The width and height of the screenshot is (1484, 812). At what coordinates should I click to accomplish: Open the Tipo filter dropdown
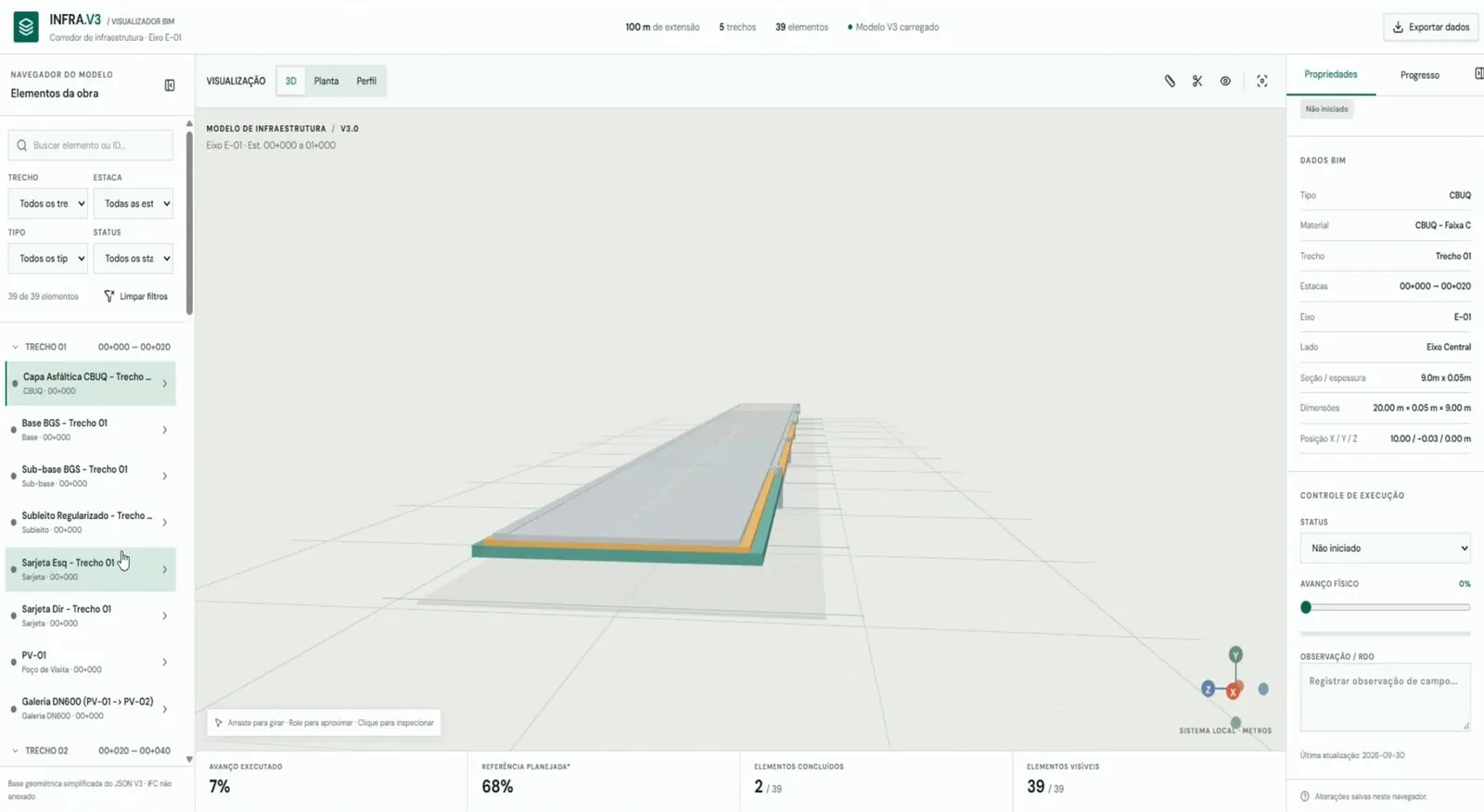[x=47, y=259]
